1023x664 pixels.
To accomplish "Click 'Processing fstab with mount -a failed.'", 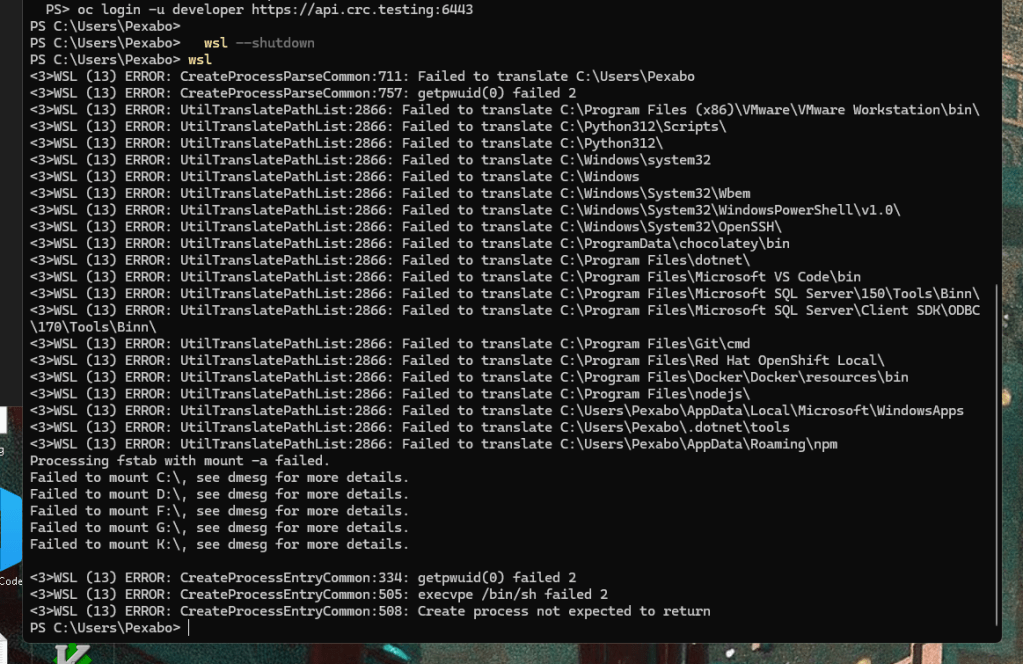I will coord(180,460).
